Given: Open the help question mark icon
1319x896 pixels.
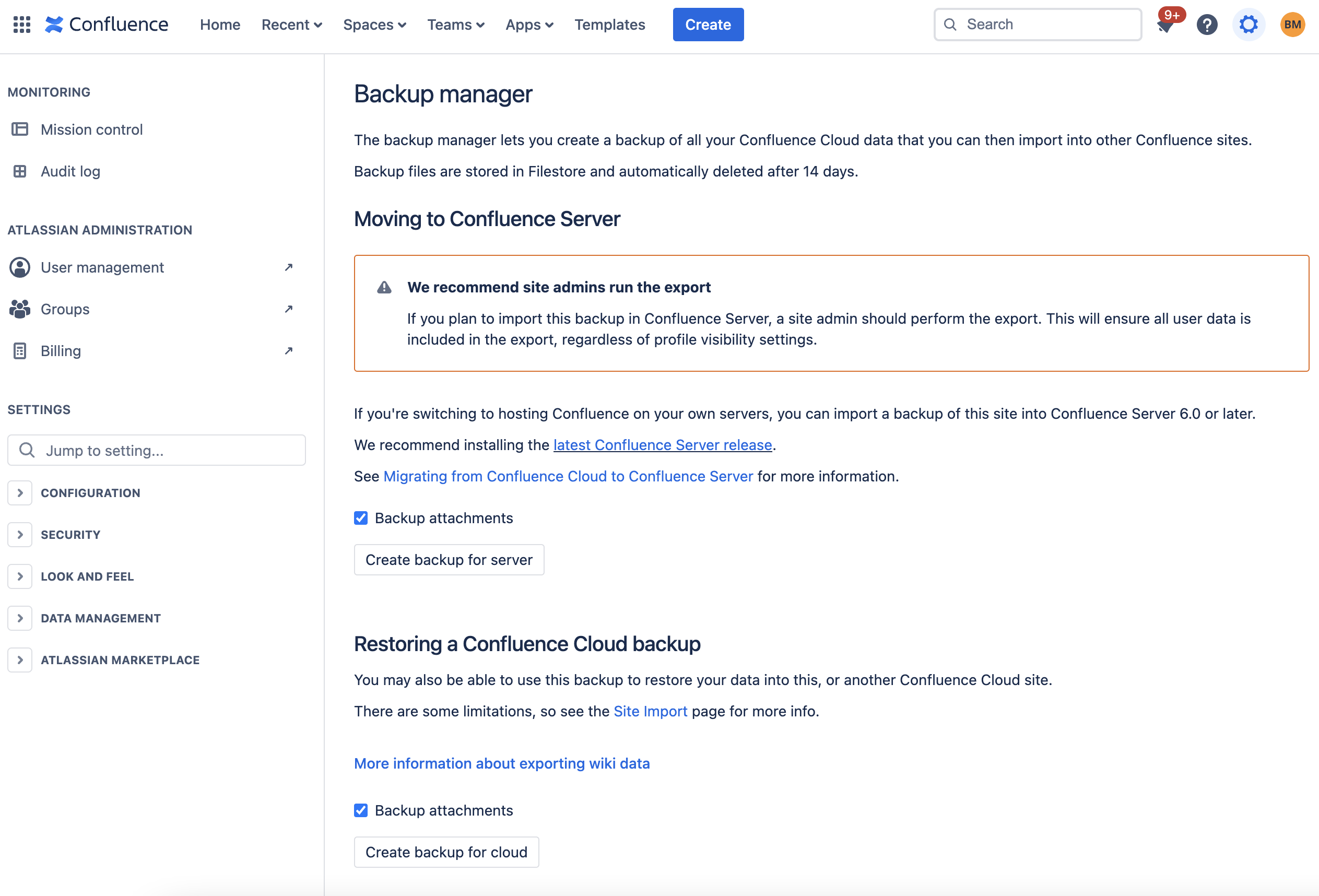Looking at the screenshot, I should click(x=1207, y=25).
